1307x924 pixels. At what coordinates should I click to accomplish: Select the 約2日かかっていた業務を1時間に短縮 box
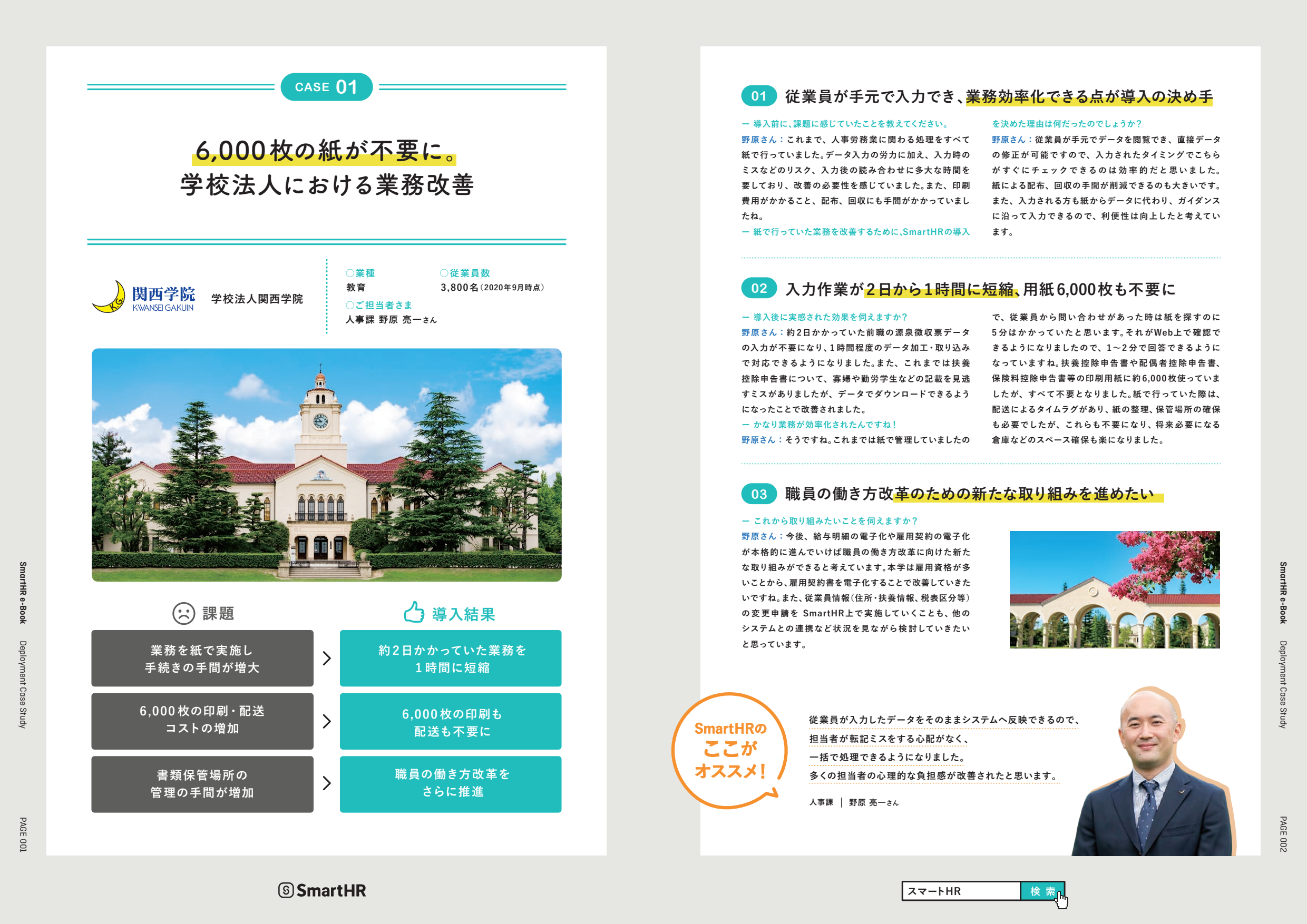point(451,658)
